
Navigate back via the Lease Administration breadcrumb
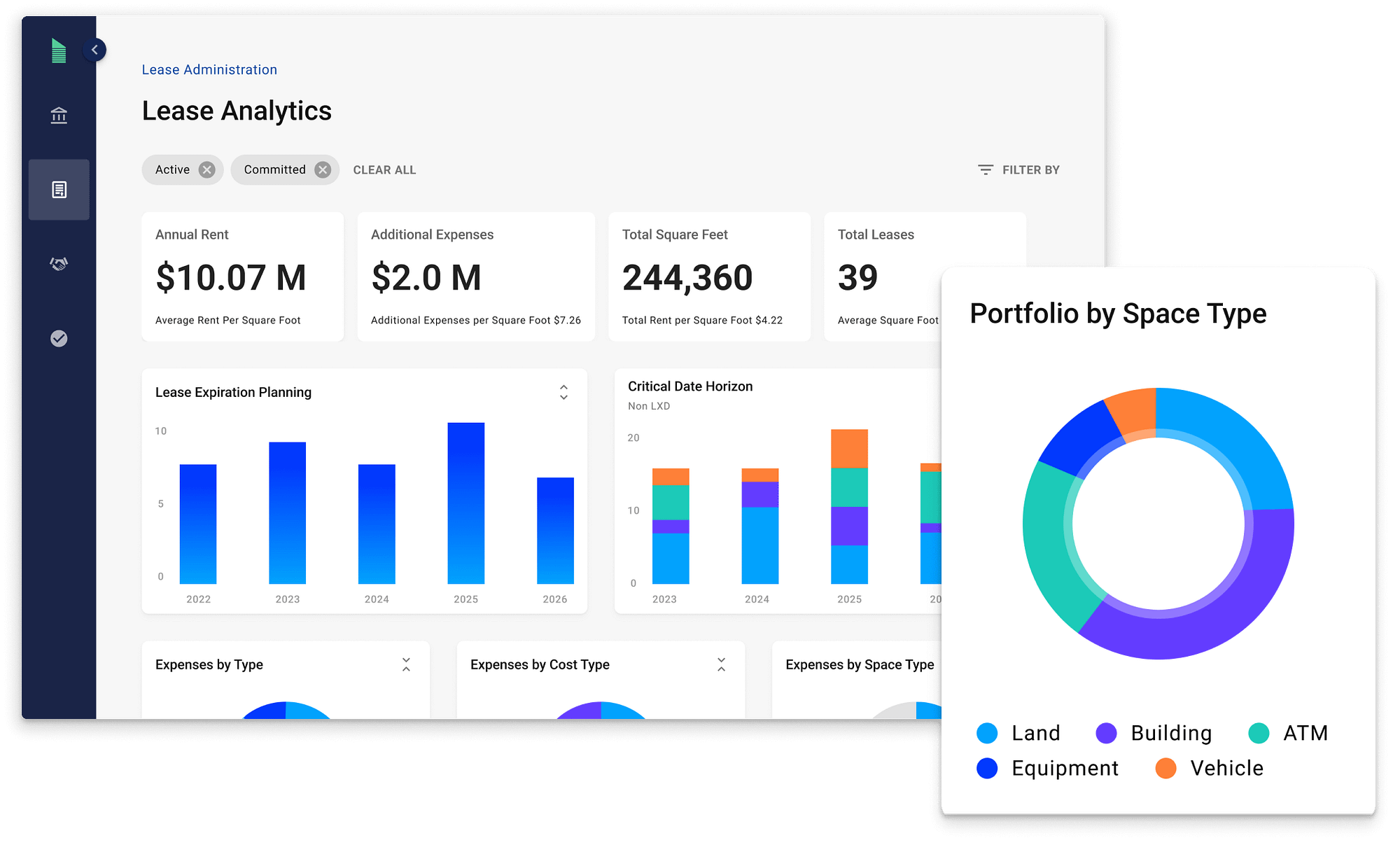click(209, 69)
